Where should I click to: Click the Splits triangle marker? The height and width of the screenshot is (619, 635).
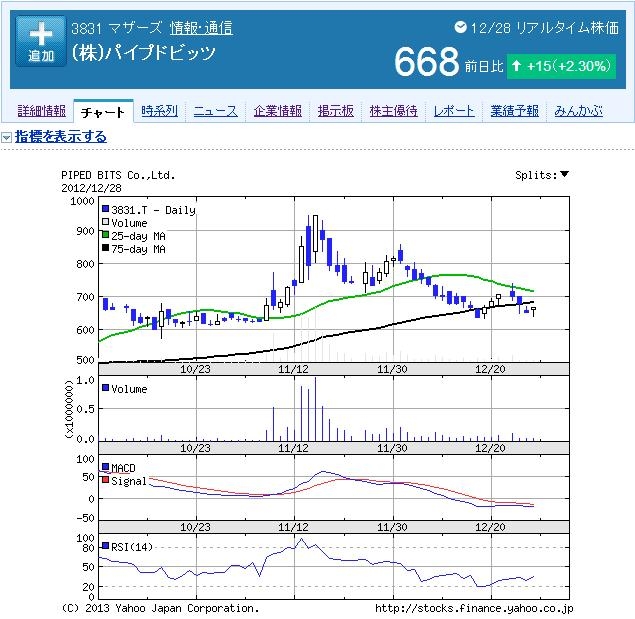coord(564,174)
